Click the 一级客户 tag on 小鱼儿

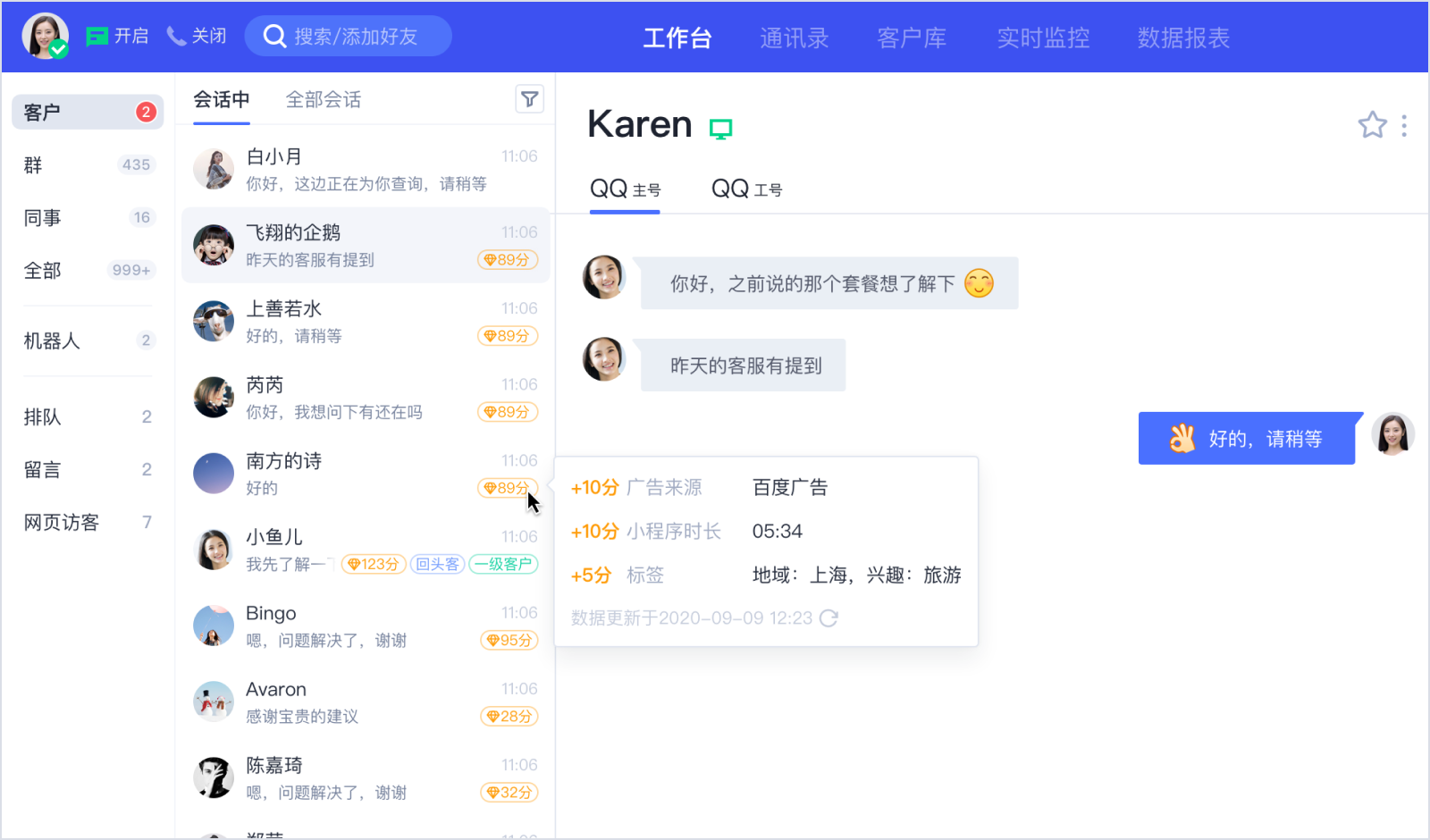tap(503, 564)
